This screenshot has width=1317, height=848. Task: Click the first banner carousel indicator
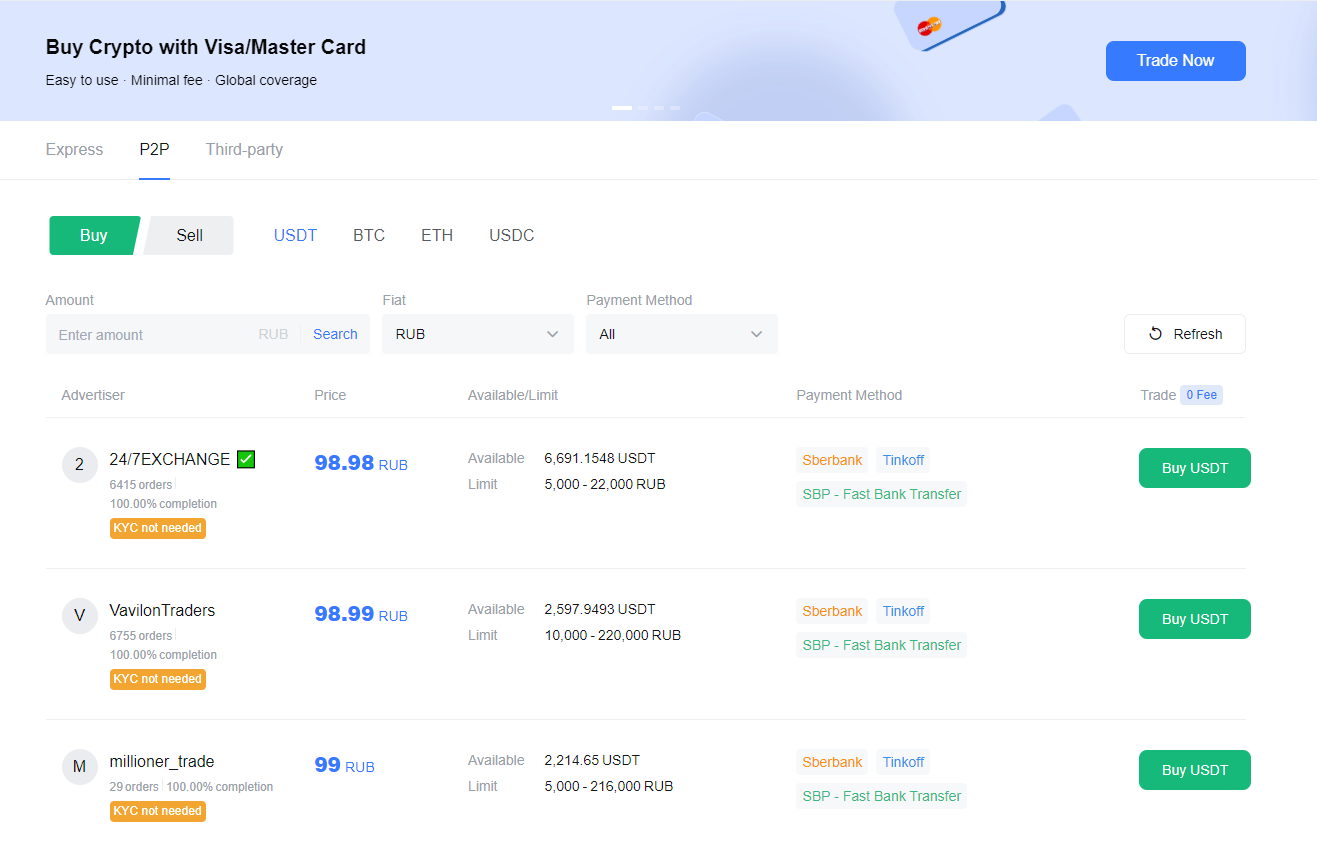pyautogui.click(x=622, y=107)
